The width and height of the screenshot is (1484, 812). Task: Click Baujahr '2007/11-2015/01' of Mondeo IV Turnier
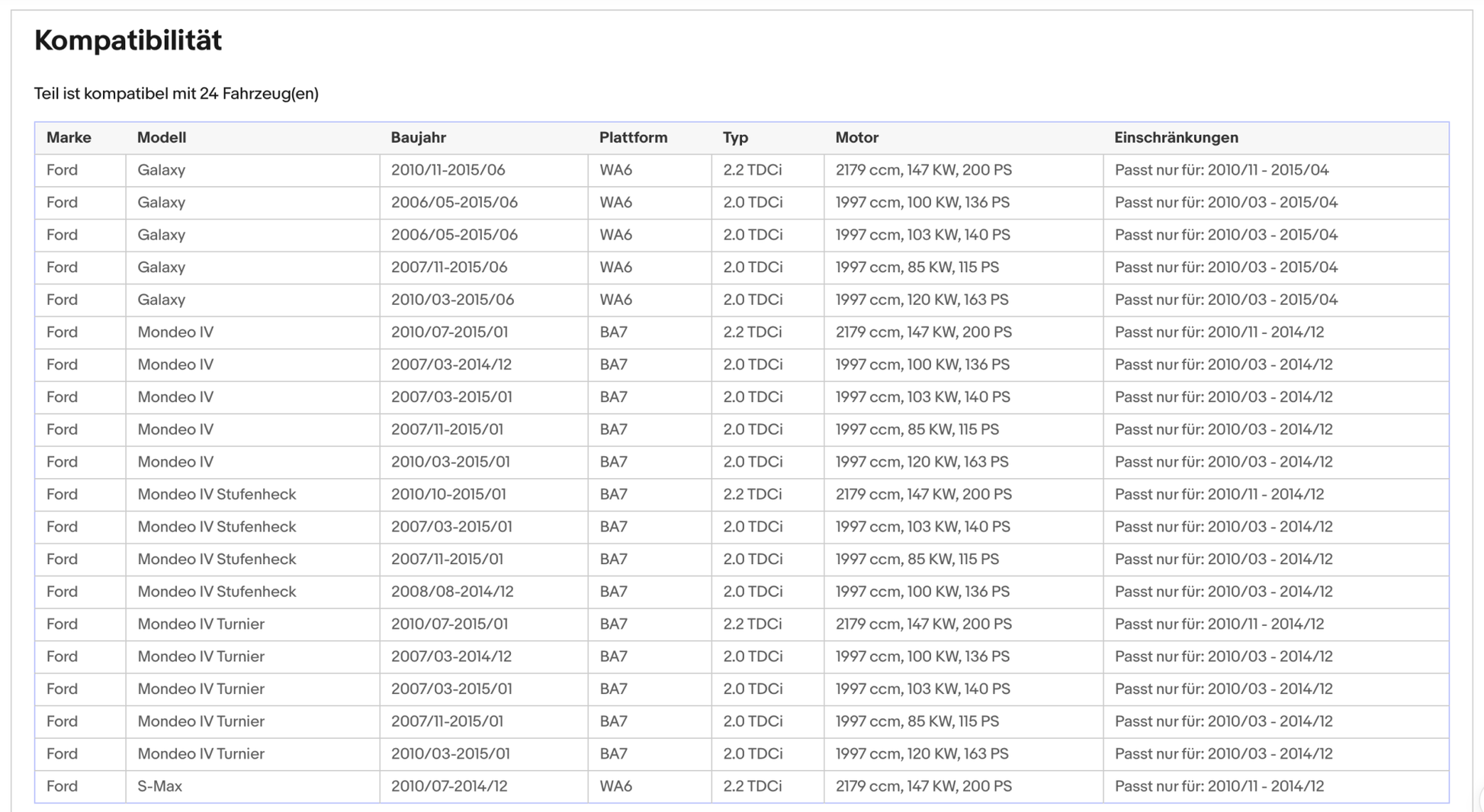coord(447,721)
